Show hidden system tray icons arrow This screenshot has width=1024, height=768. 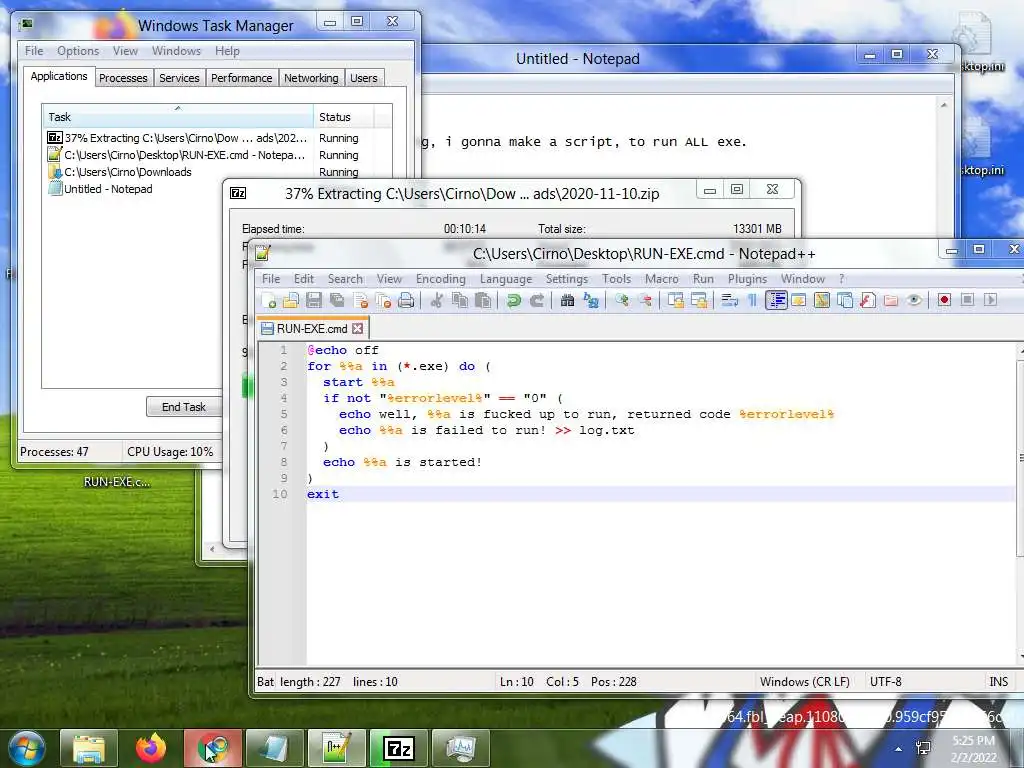[x=899, y=749]
